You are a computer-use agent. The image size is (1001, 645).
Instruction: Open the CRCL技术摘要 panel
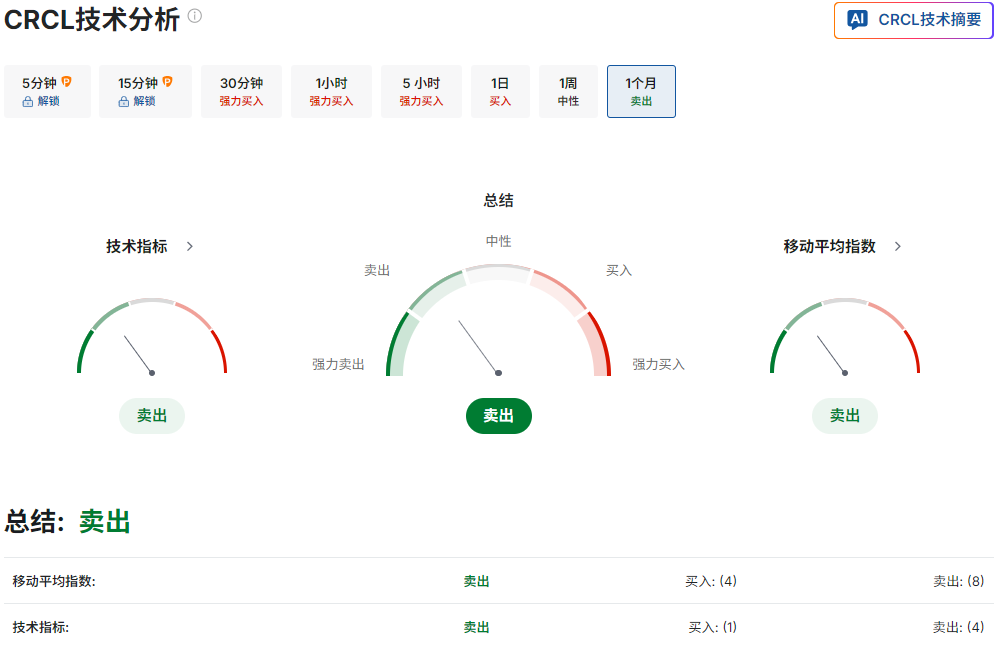click(x=912, y=20)
